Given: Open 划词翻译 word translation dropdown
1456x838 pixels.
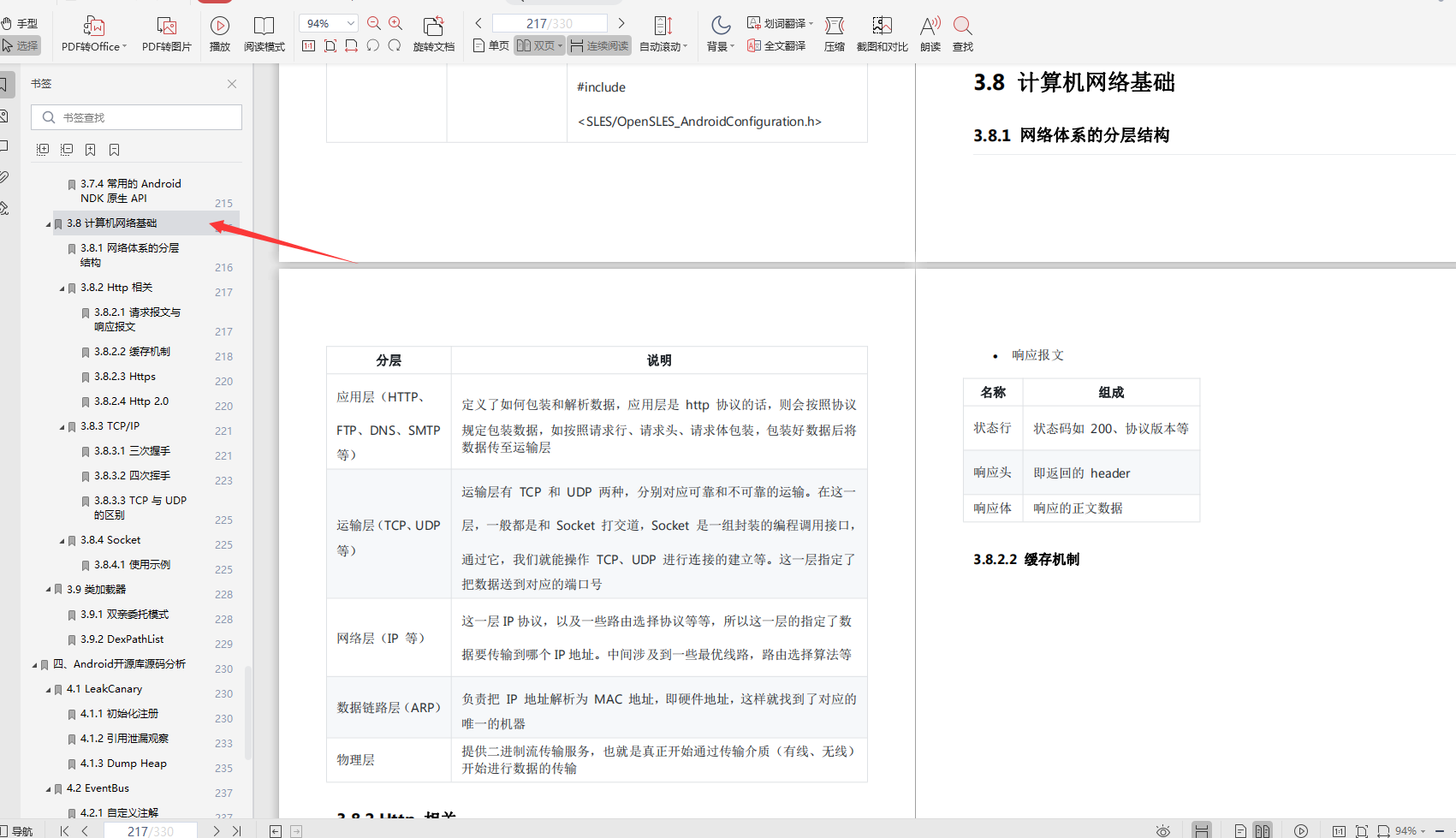Looking at the screenshot, I should click(780, 23).
